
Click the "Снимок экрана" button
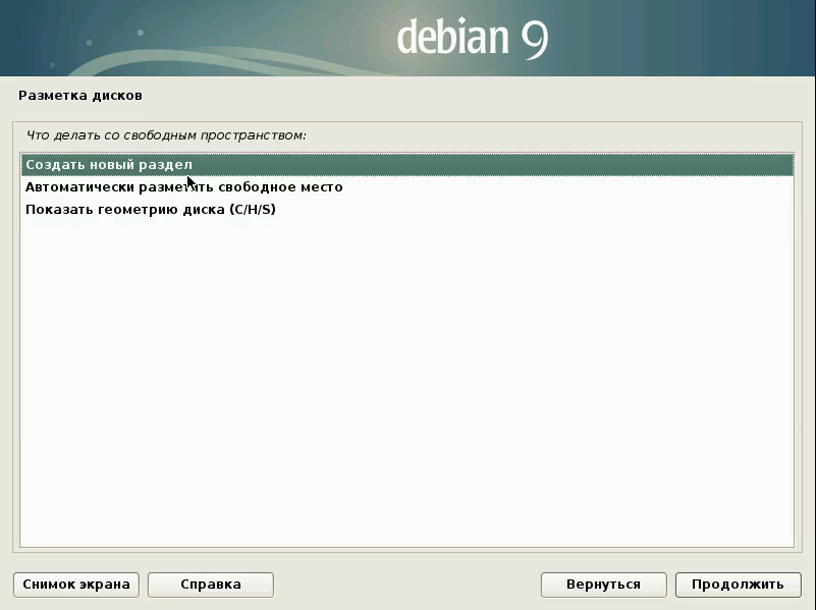(76, 584)
